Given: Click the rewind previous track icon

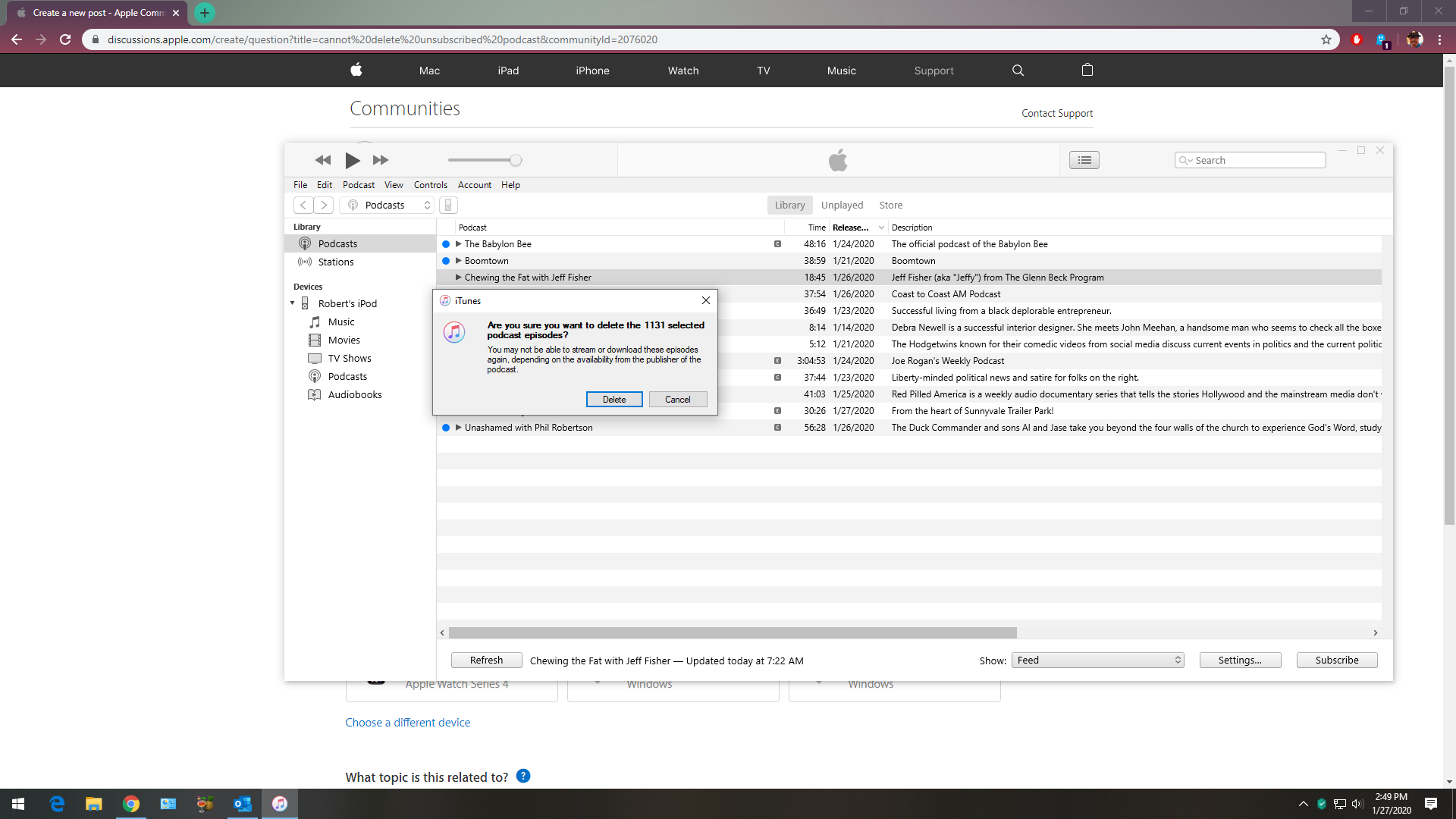Looking at the screenshot, I should (323, 160).
